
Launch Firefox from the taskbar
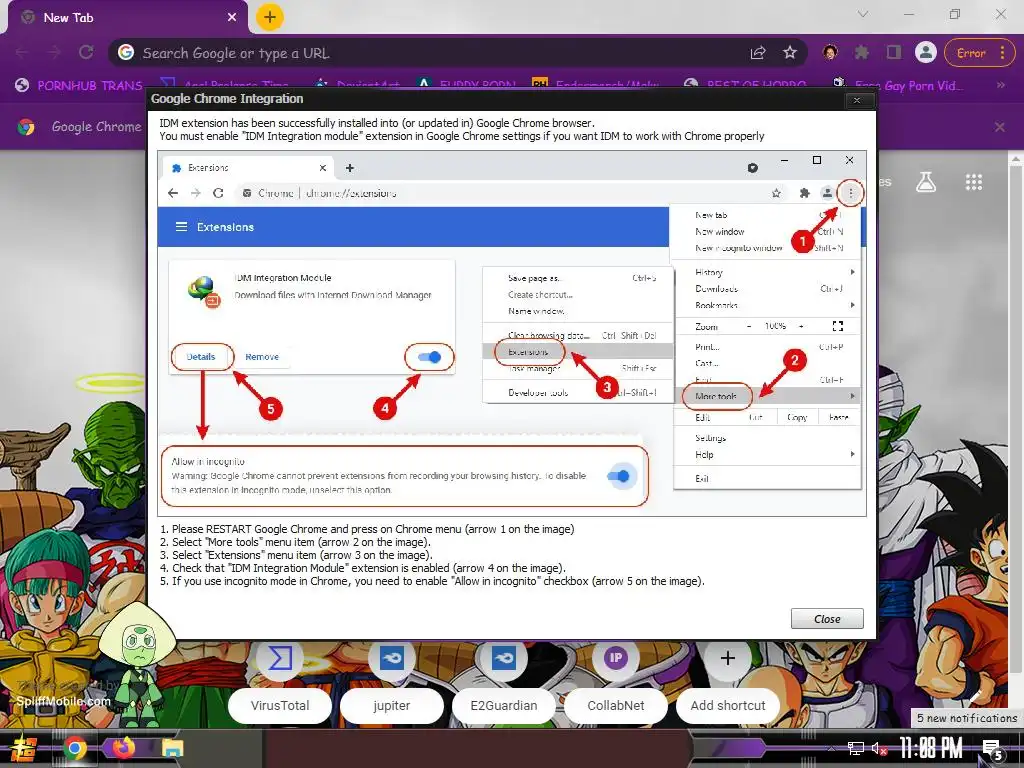tap(123, 747)
